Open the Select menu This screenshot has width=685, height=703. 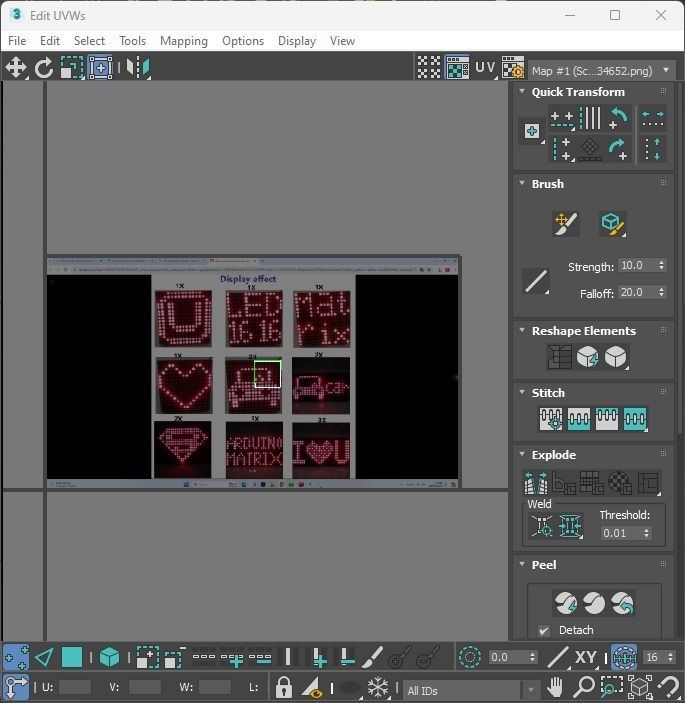[x=89, y=41]
